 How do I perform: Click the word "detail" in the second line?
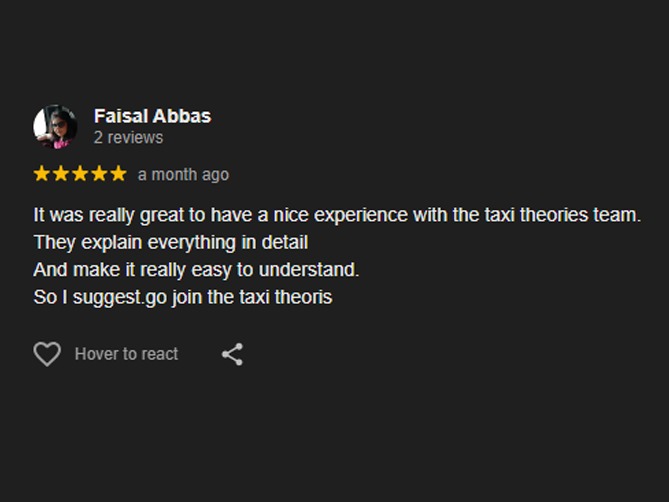click(x=284, y=242)
